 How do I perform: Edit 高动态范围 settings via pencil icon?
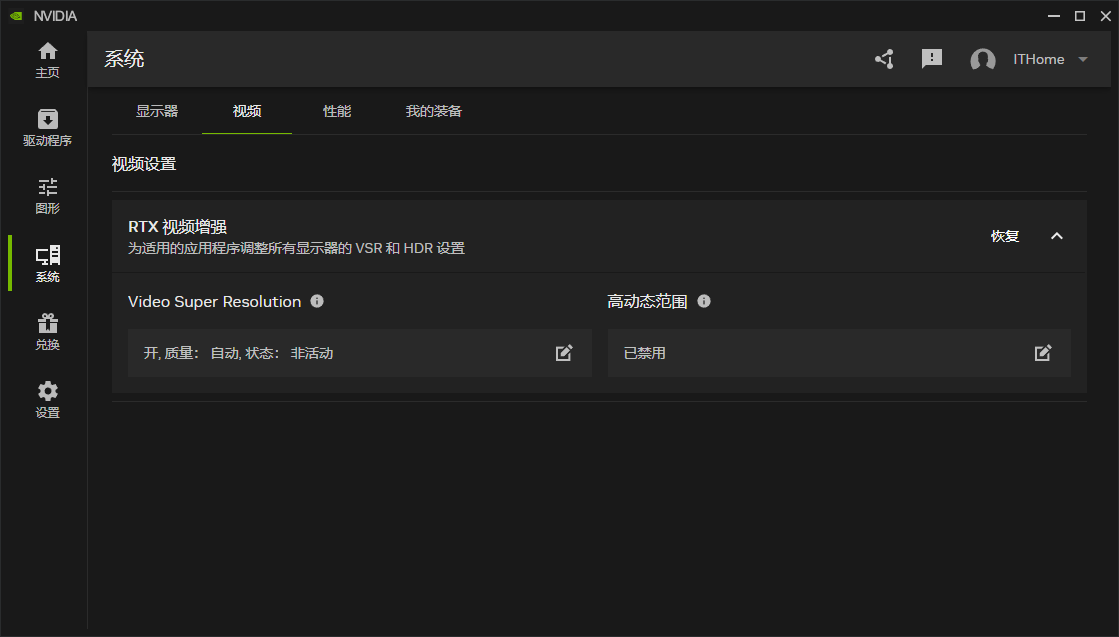pos(1043,353)
